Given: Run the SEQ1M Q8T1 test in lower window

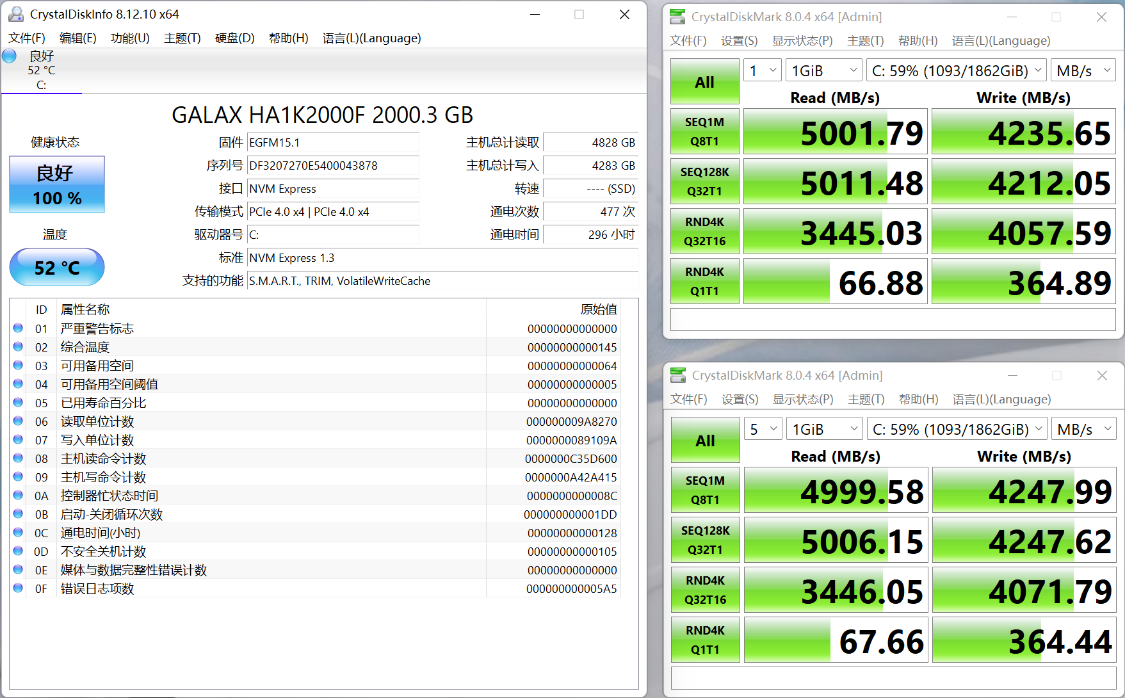Looking at the screenshot, I should tap(705, 490).
